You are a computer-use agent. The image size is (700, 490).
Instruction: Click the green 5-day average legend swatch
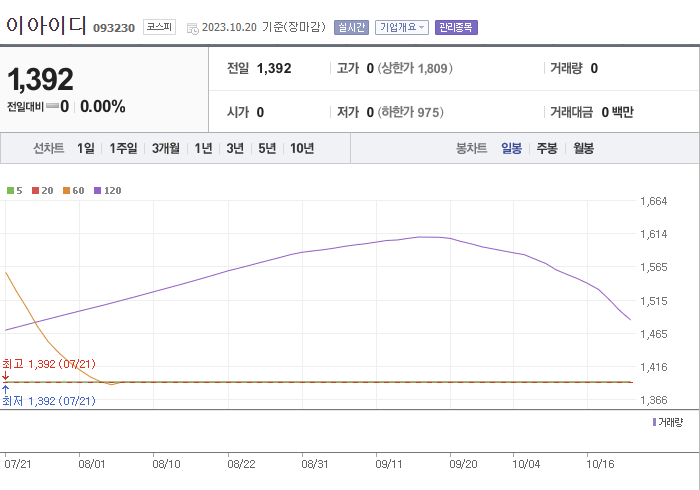(10, 191)
